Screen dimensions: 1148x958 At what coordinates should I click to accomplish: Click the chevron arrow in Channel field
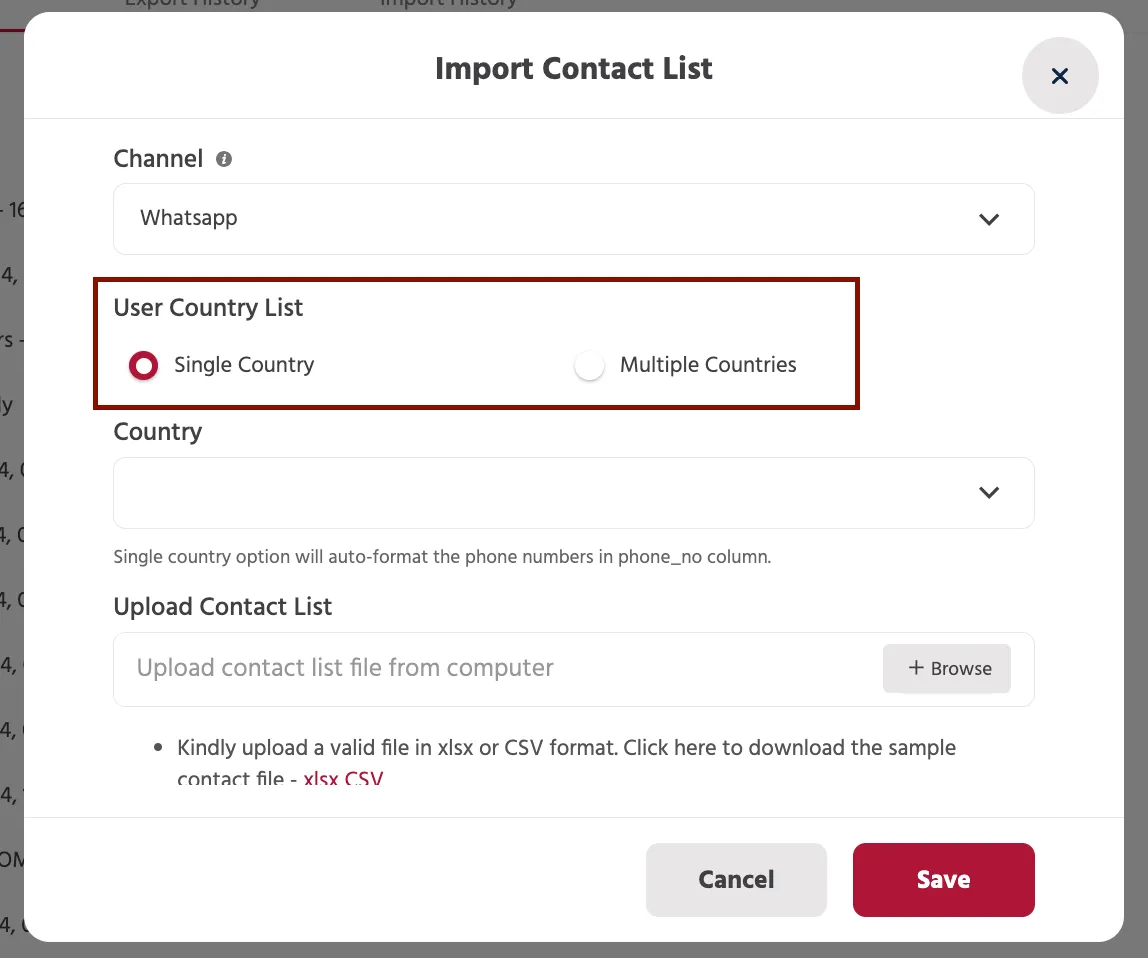point(989,219)
